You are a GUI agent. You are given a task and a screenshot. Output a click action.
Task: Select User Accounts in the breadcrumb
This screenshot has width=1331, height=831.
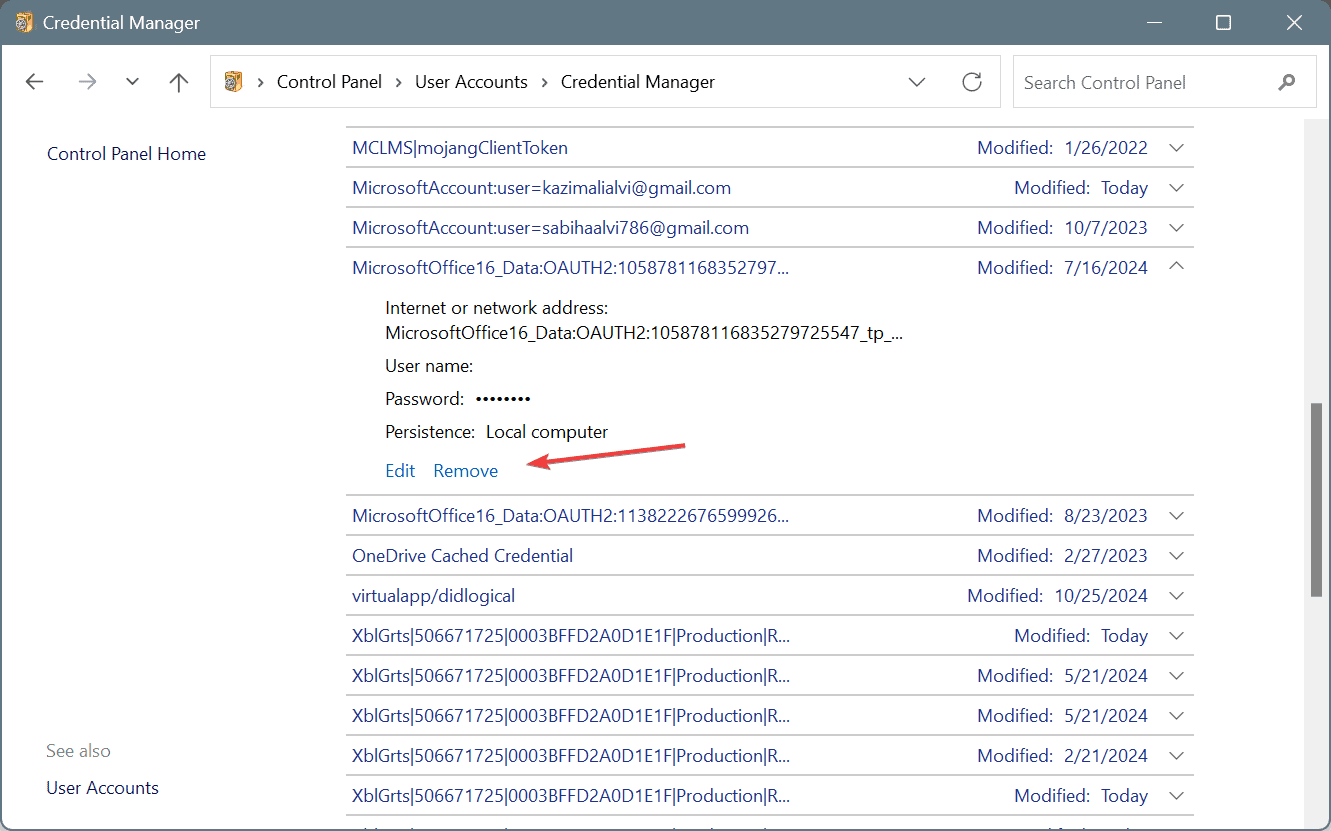click(471, 82)
